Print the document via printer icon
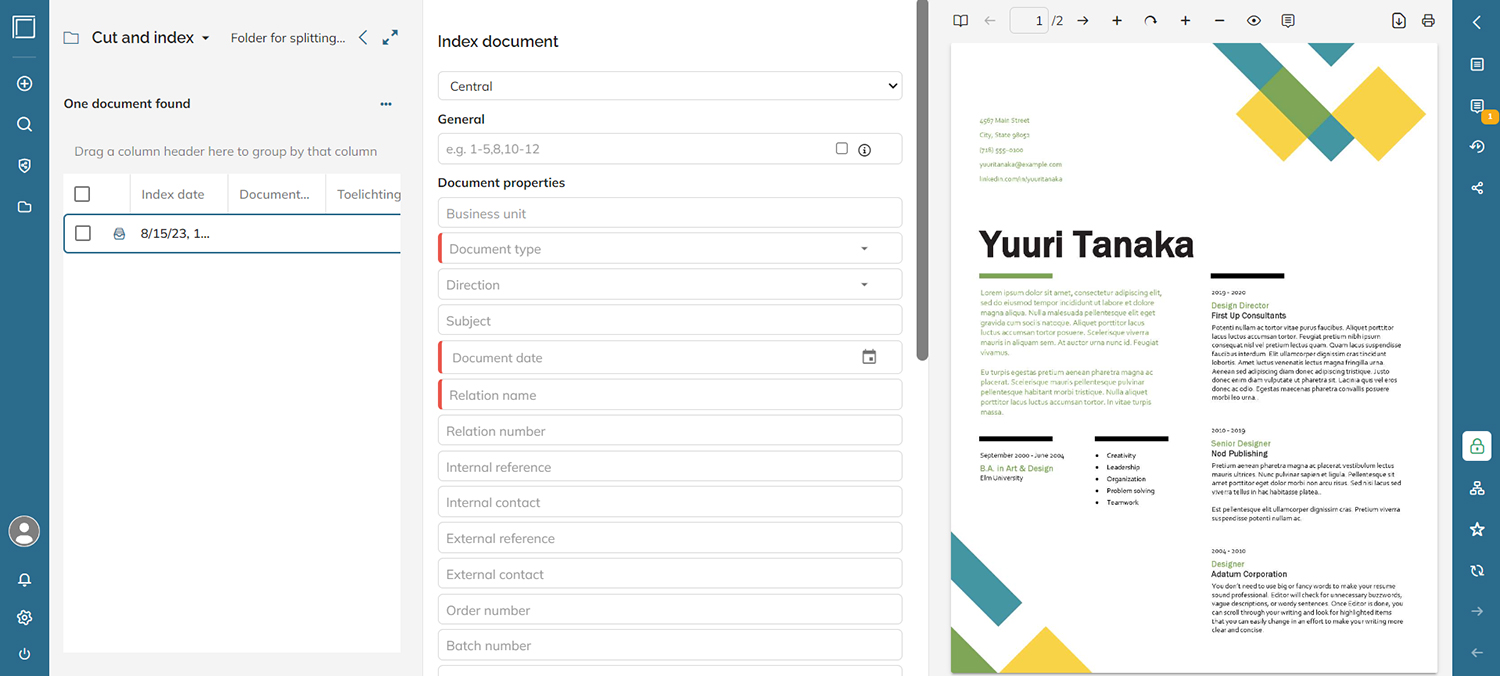Viewport: 1500px width, 676px height. pos(1428,21)
